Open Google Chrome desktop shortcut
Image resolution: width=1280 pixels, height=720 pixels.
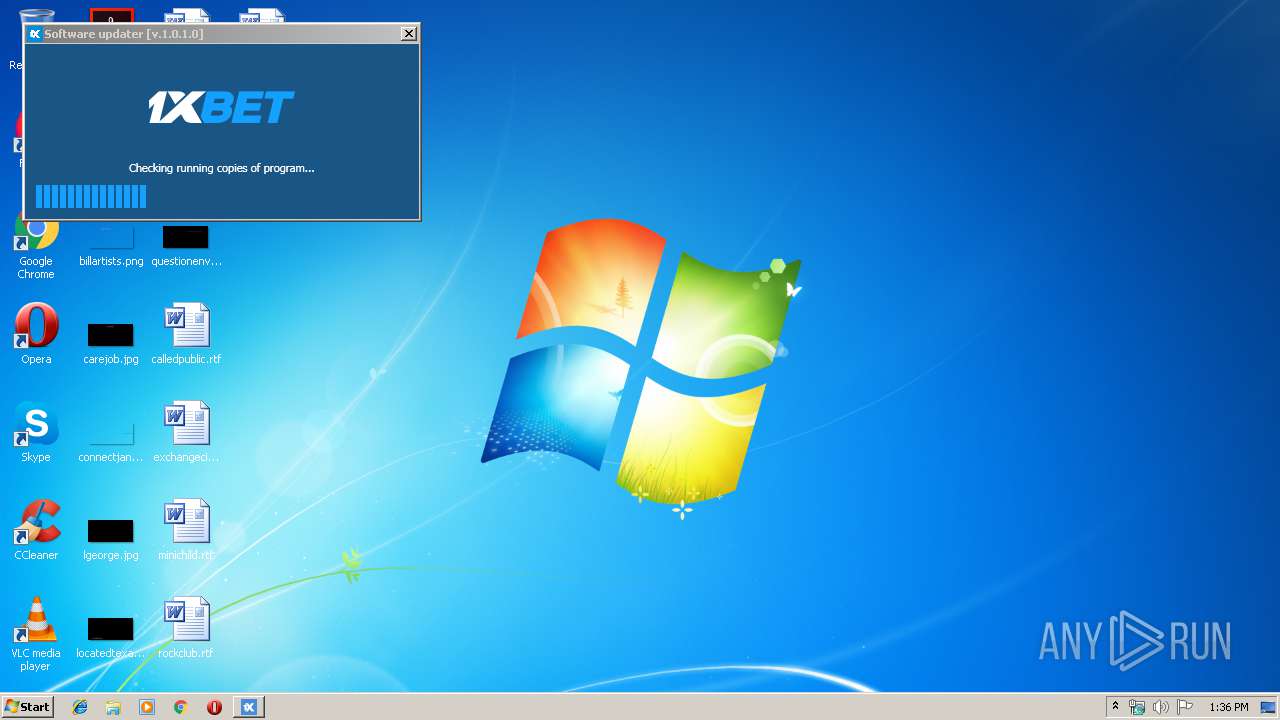pyautogui.click(x=36, y=248)
